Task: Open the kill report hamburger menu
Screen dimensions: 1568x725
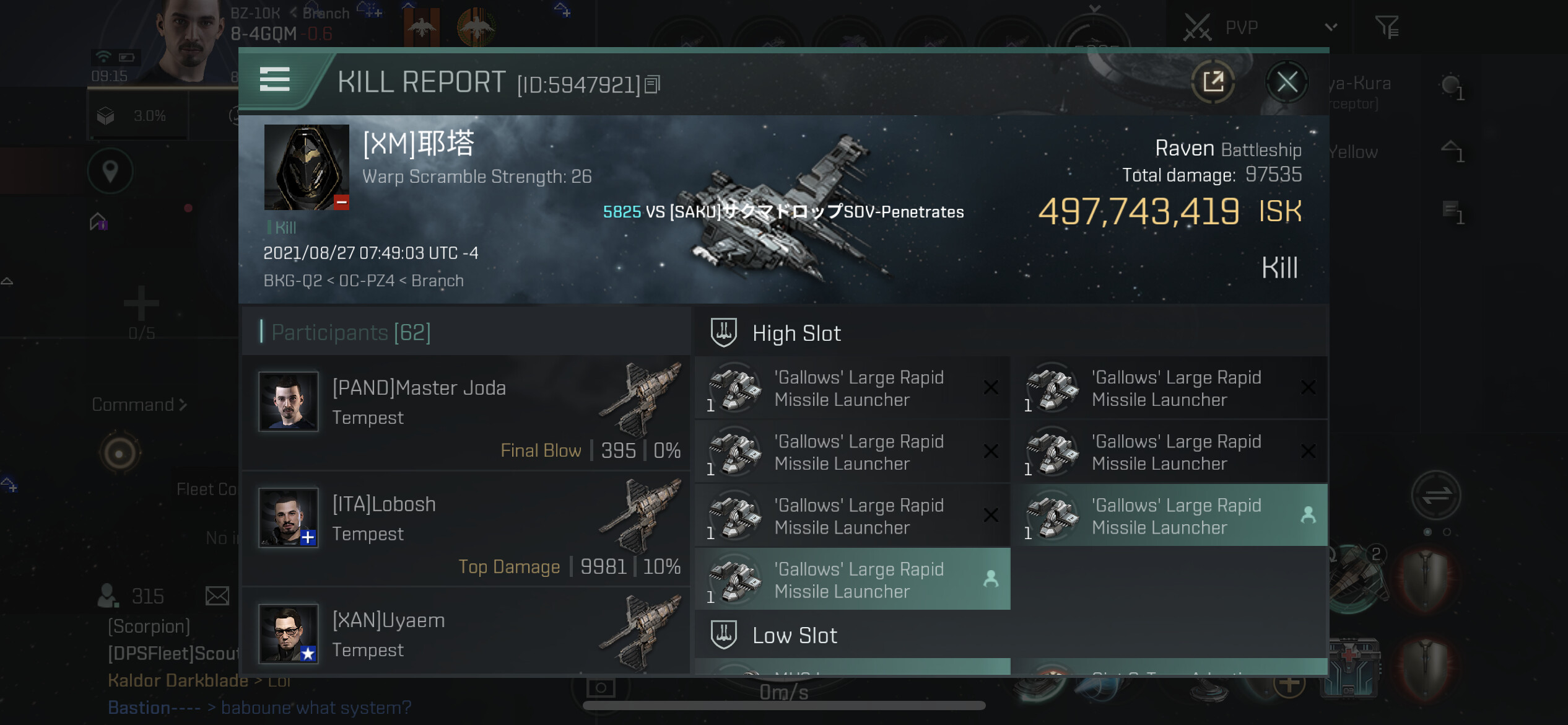Action: (x=274, y=80)
